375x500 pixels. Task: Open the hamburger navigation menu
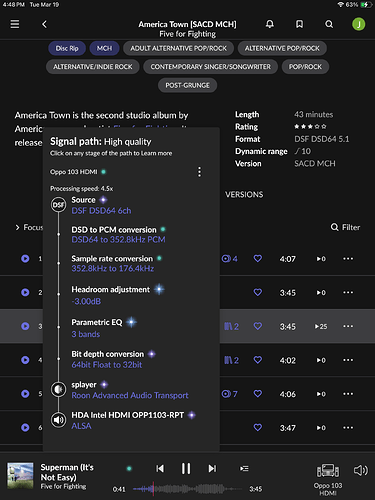[x=15, y=24]
